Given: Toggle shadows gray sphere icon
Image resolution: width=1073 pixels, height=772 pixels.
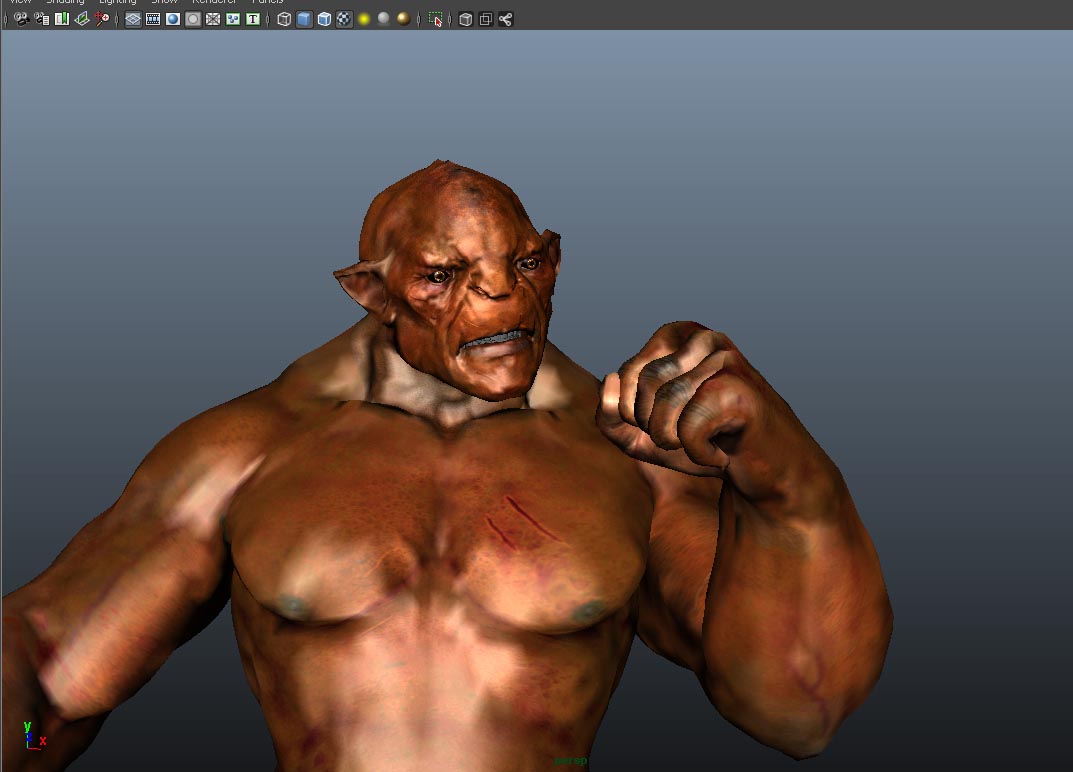Looking at the screenshot, I should tap(384, 19).
